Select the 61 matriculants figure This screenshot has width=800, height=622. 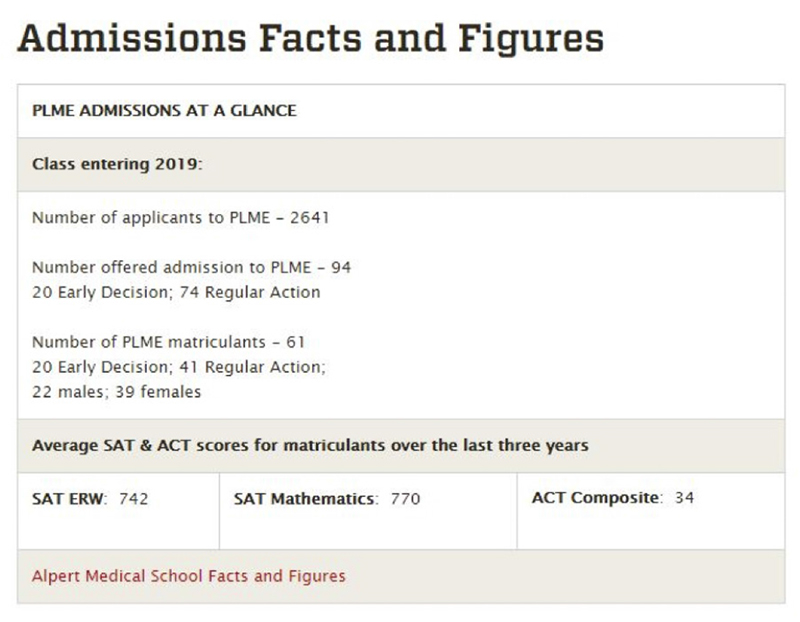[x=295, y=342]
